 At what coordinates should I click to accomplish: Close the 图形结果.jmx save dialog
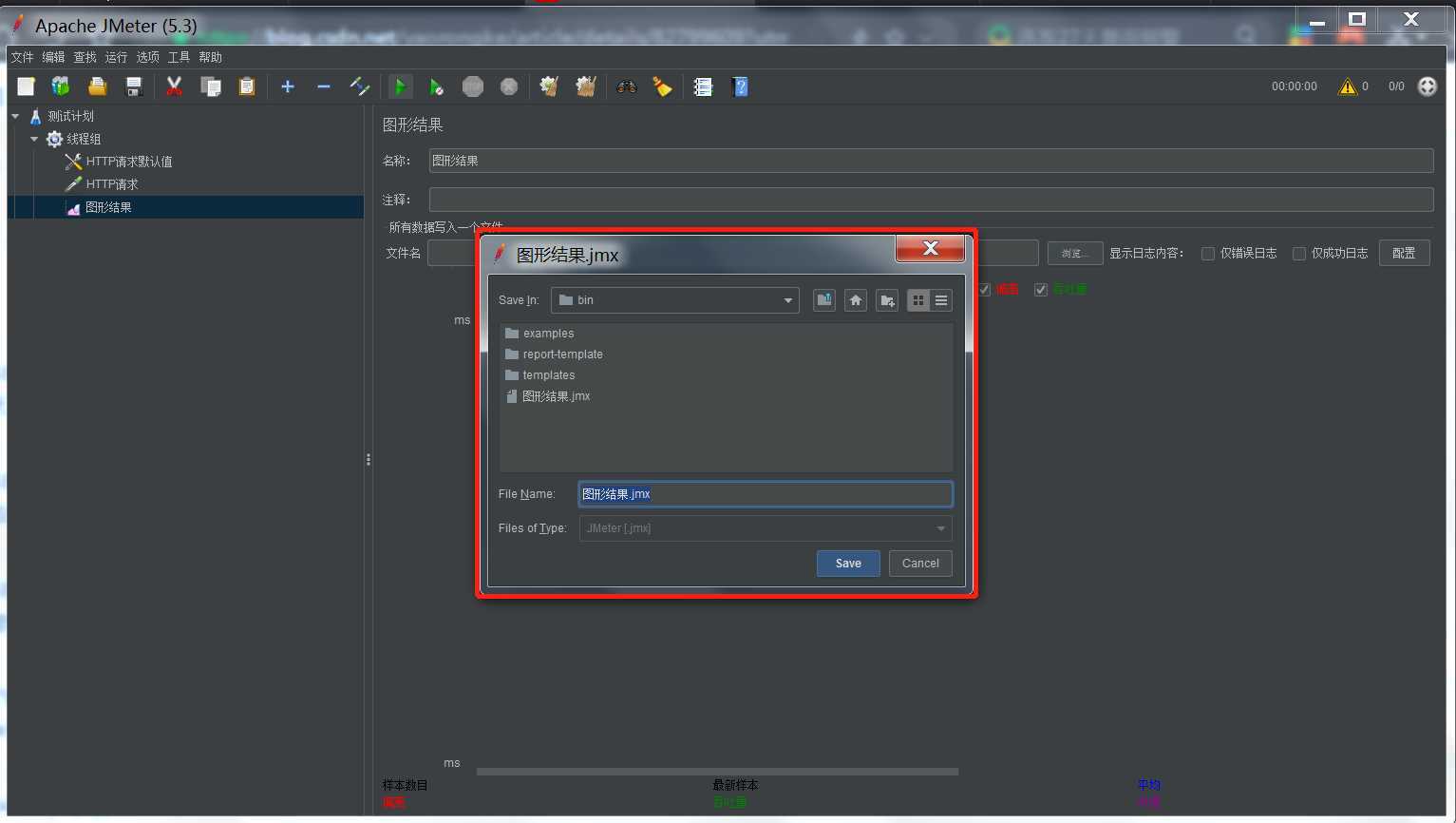coord(930,248)
